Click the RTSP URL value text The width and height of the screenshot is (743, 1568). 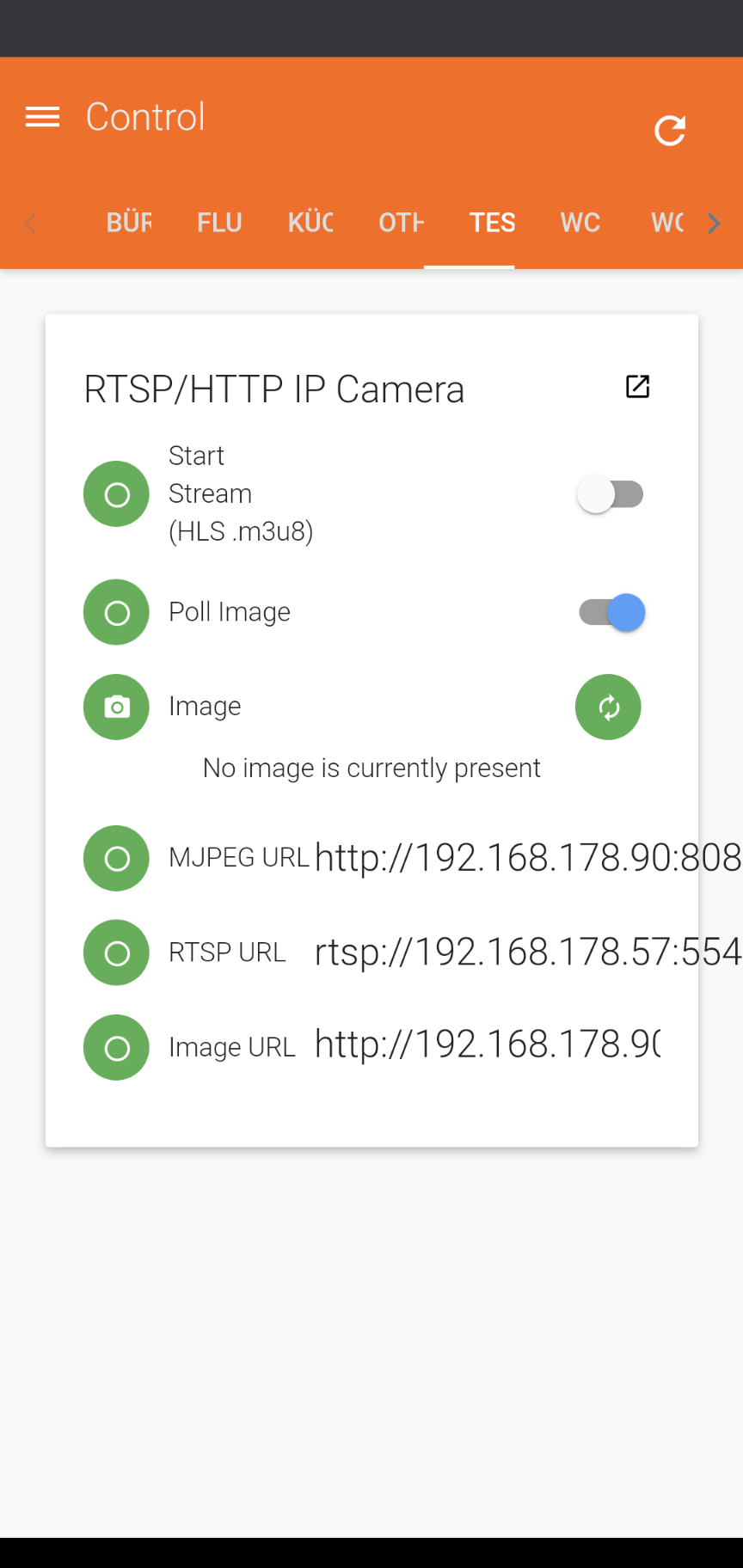[x=527, y=952]
